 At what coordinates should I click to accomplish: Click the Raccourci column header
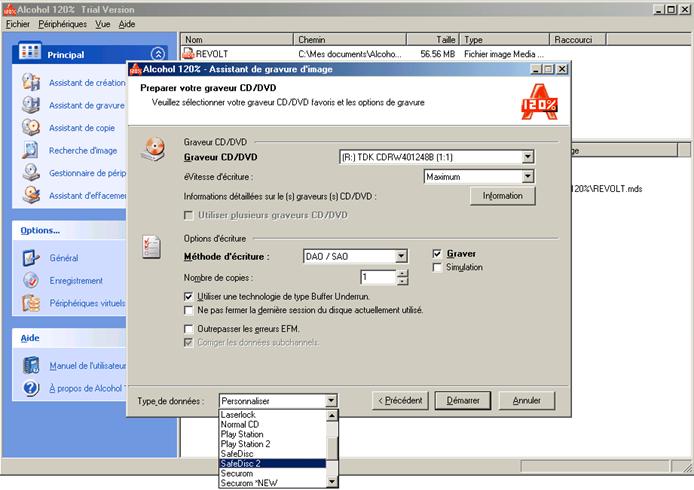(x=577, y=39)
